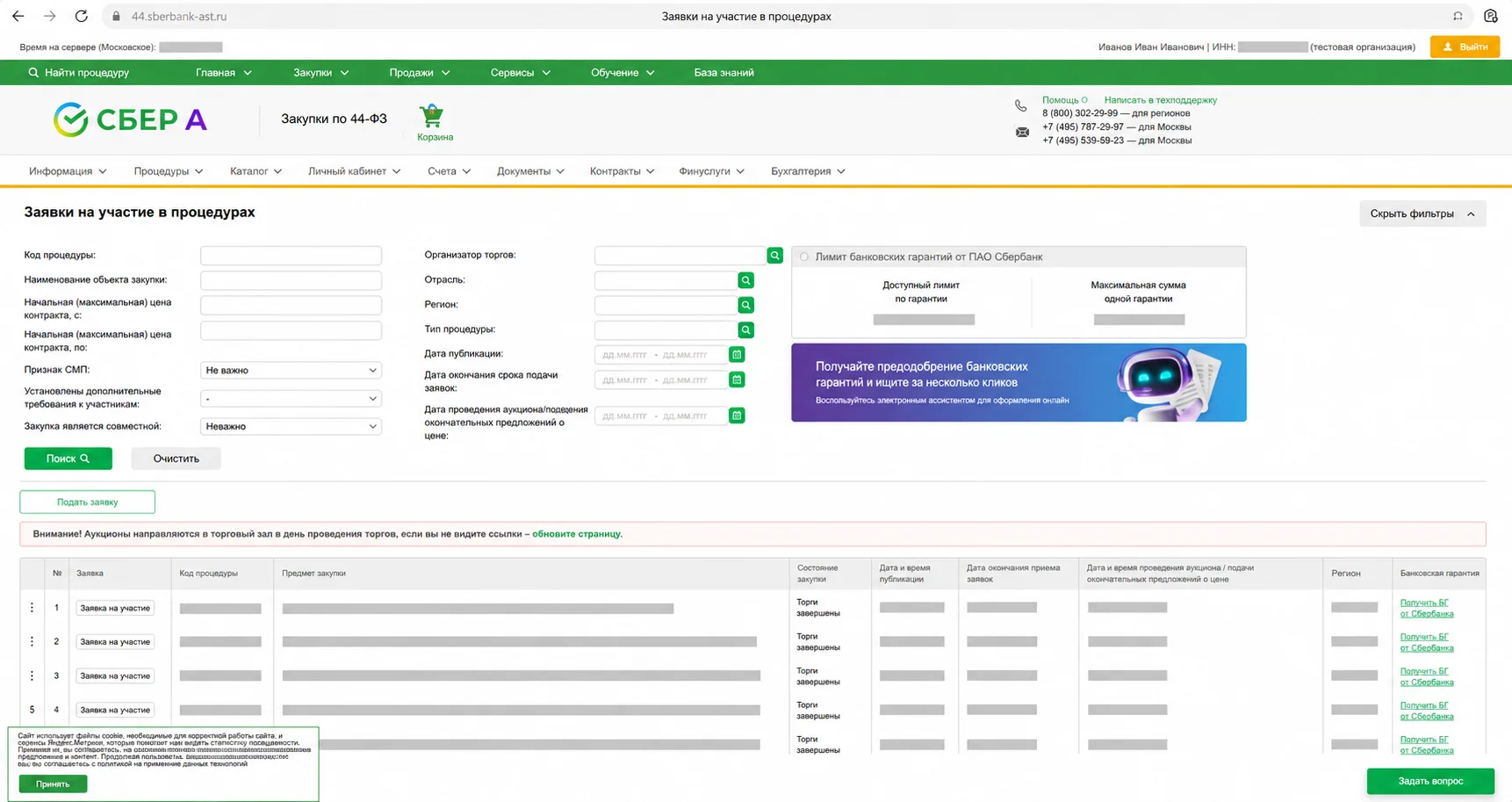This screenshot has width=1512, height=802.
Task: Select the Лимит банковских гарантий radio button
Action: 803,257
